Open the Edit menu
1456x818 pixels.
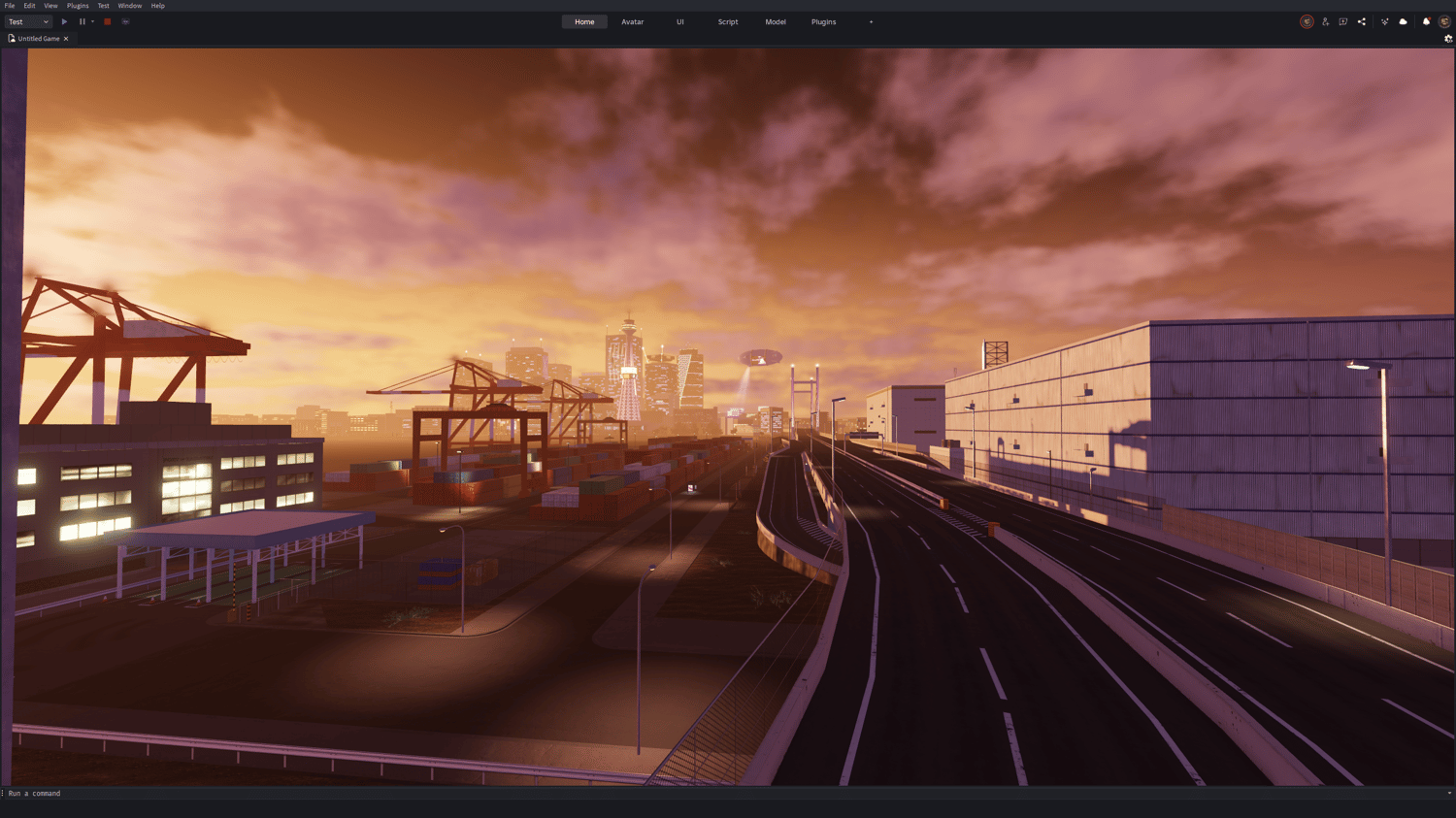(x=29, y=6)
